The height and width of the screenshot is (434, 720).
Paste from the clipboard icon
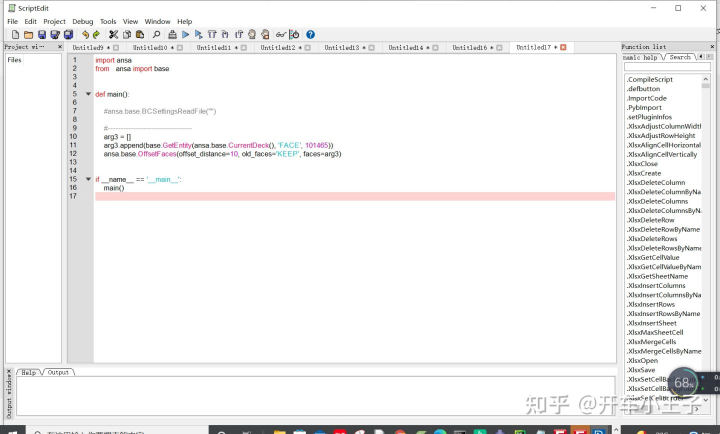pyautogui.click(x=140, y=34)
